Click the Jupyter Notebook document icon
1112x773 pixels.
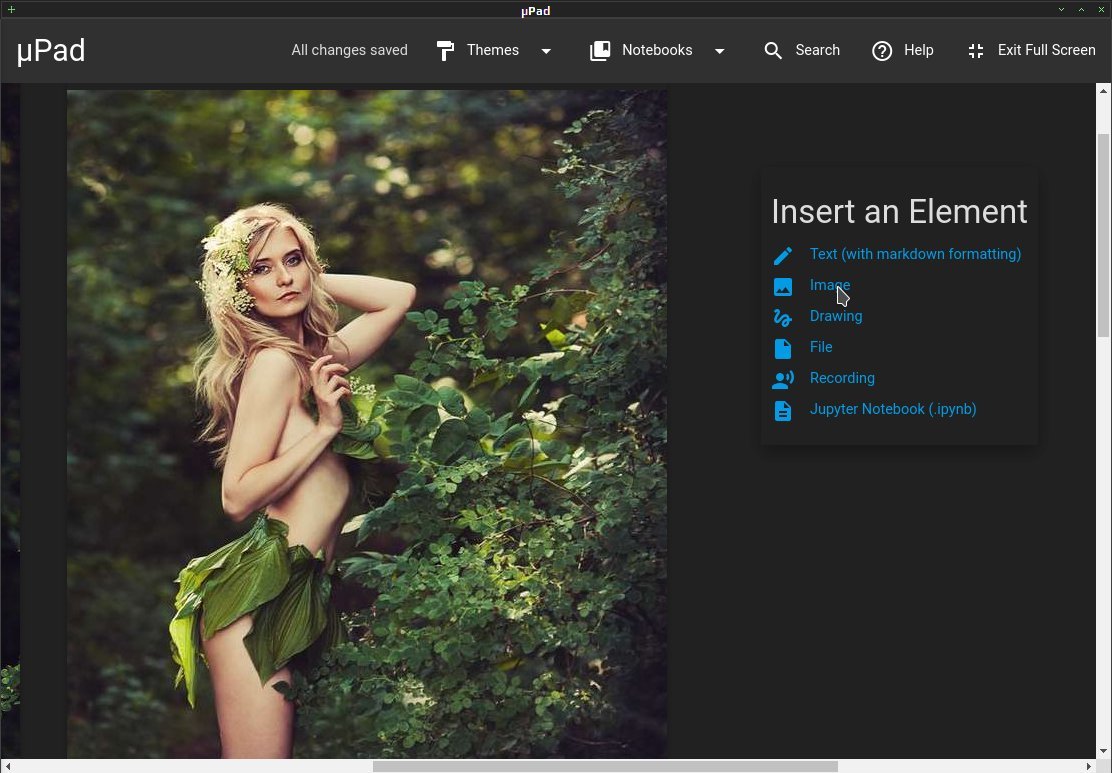[x=783, y=411]
